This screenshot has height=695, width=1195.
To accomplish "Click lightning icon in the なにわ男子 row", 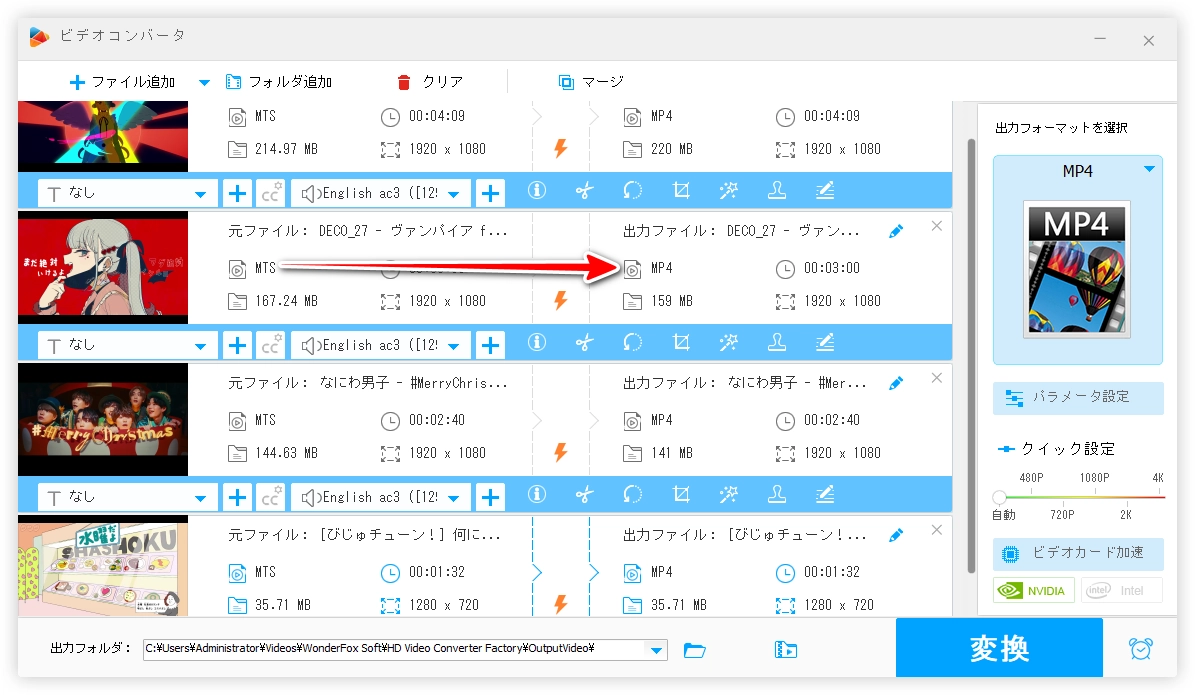I will [x=561, y=453].
